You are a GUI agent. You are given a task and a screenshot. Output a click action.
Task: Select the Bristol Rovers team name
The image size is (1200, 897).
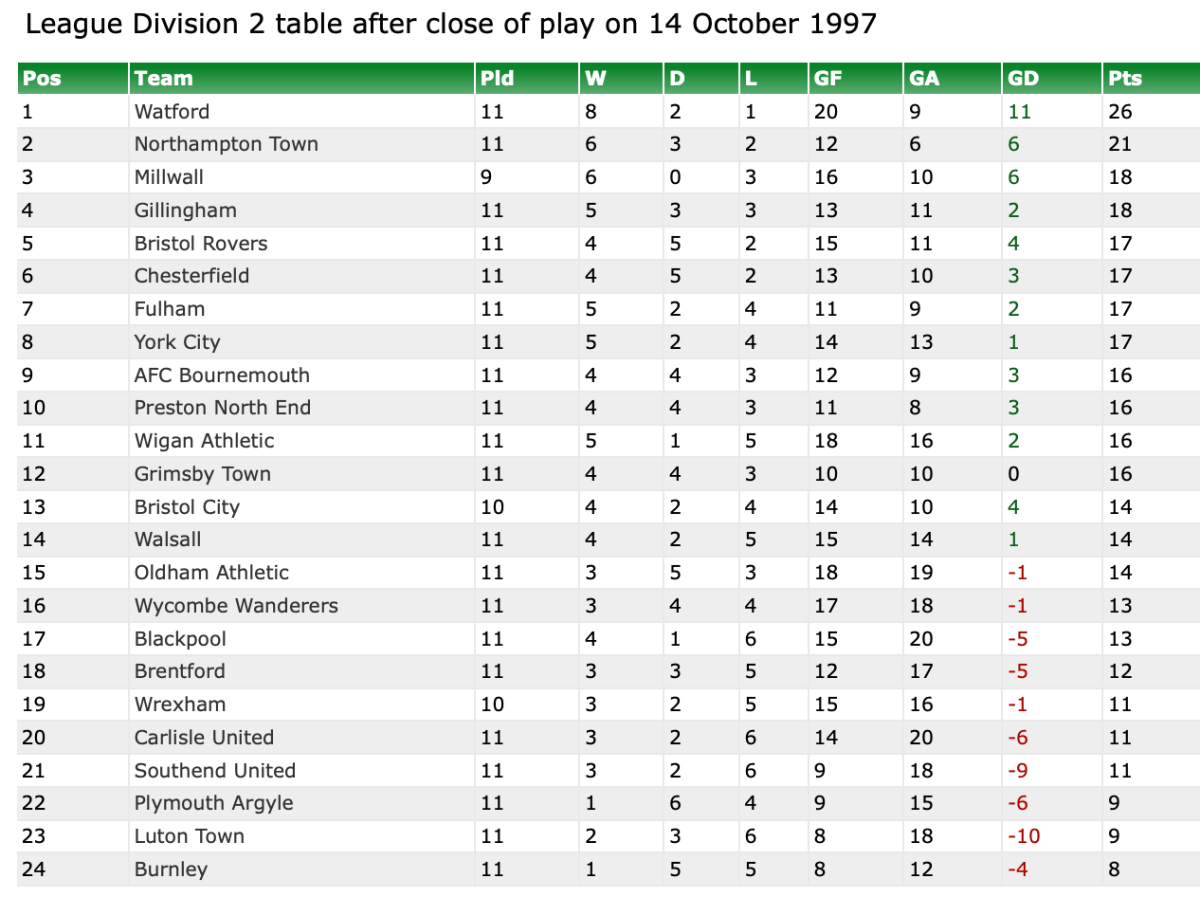pyautogui.click(x=201, y=243)
